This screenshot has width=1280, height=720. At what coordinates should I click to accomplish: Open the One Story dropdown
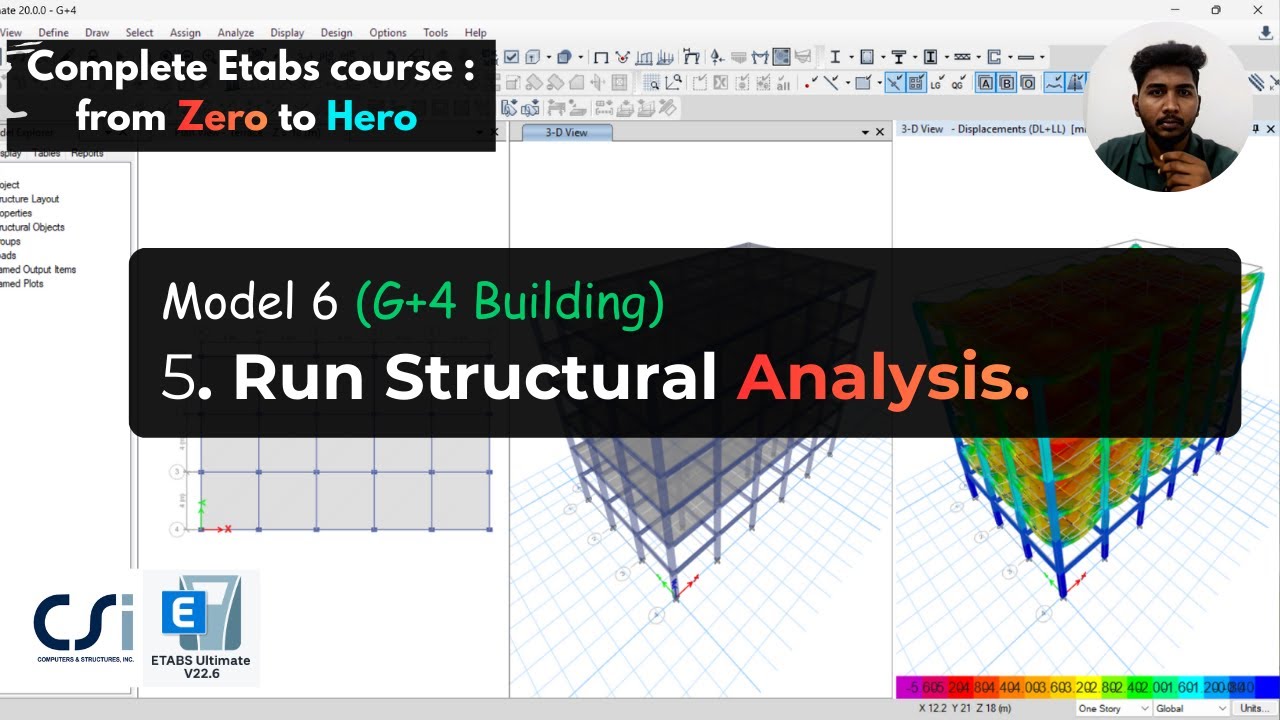1114,708
